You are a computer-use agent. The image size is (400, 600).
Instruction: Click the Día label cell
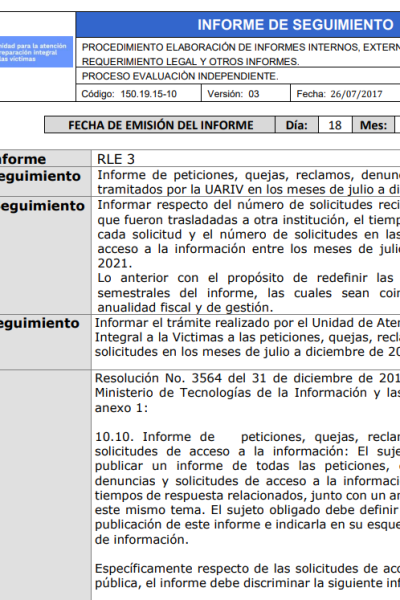point(297,125)
